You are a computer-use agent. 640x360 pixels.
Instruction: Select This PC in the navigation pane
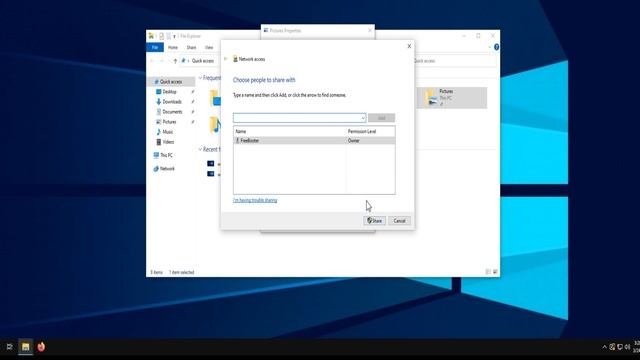pyautogui.click(x=166, y=155)
